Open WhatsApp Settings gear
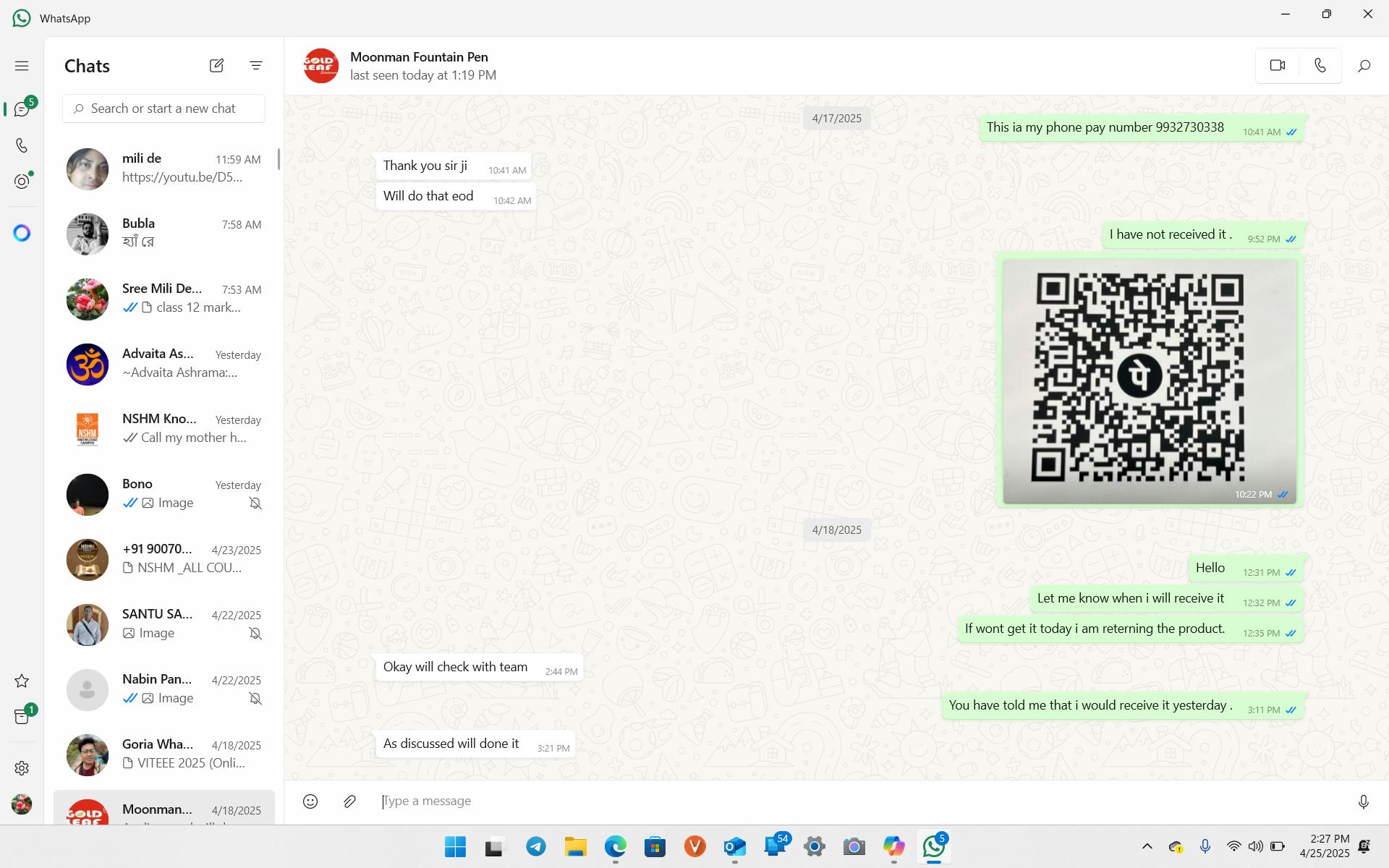The image size is (1389, 868). click(22, 767)
